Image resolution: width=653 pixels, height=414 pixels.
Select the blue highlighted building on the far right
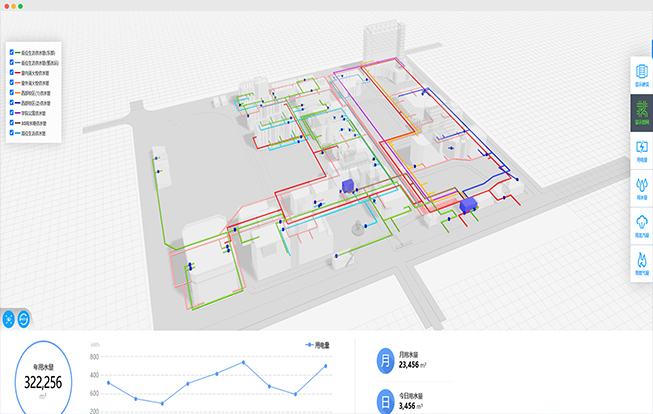467,205
